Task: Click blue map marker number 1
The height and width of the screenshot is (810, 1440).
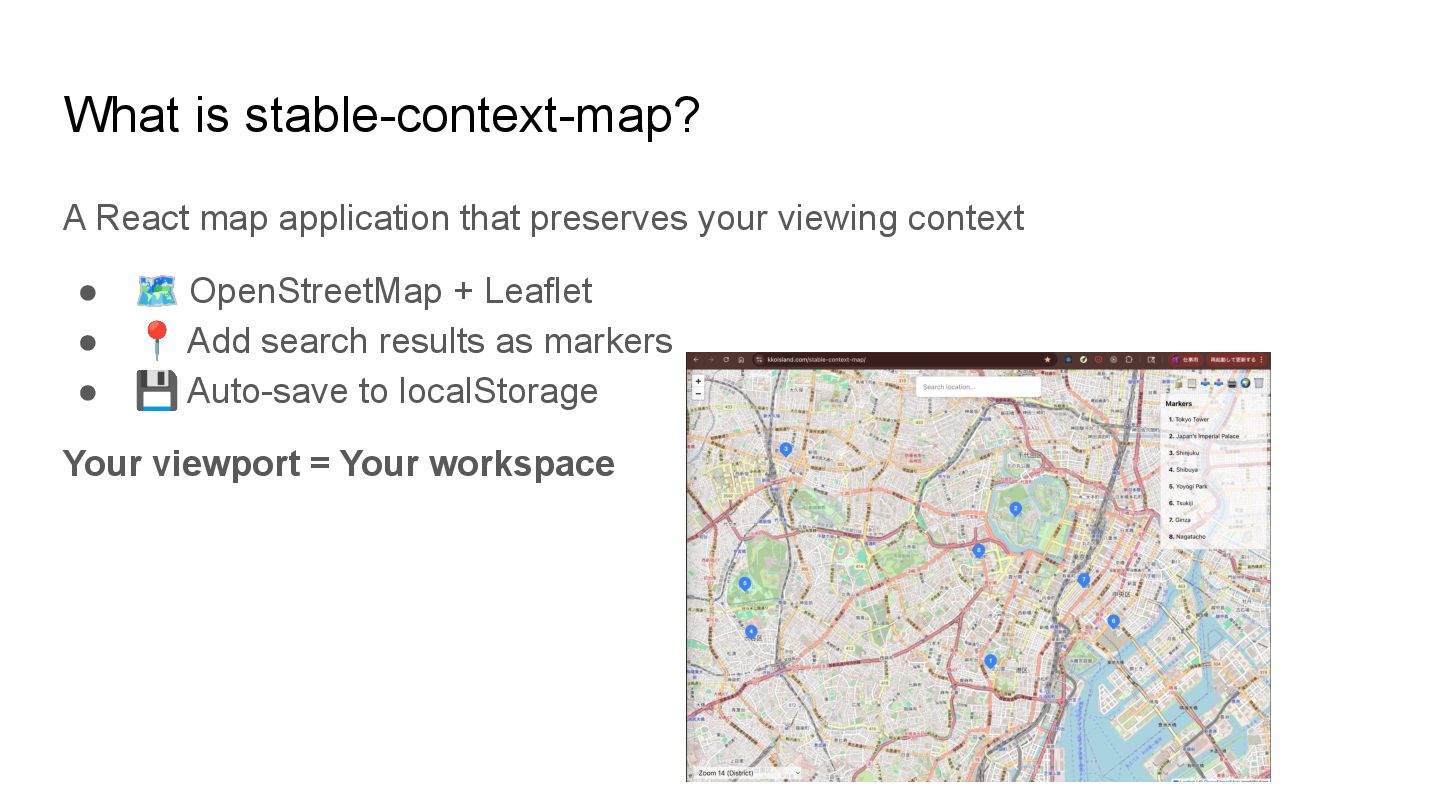Action: click(990, 661)
